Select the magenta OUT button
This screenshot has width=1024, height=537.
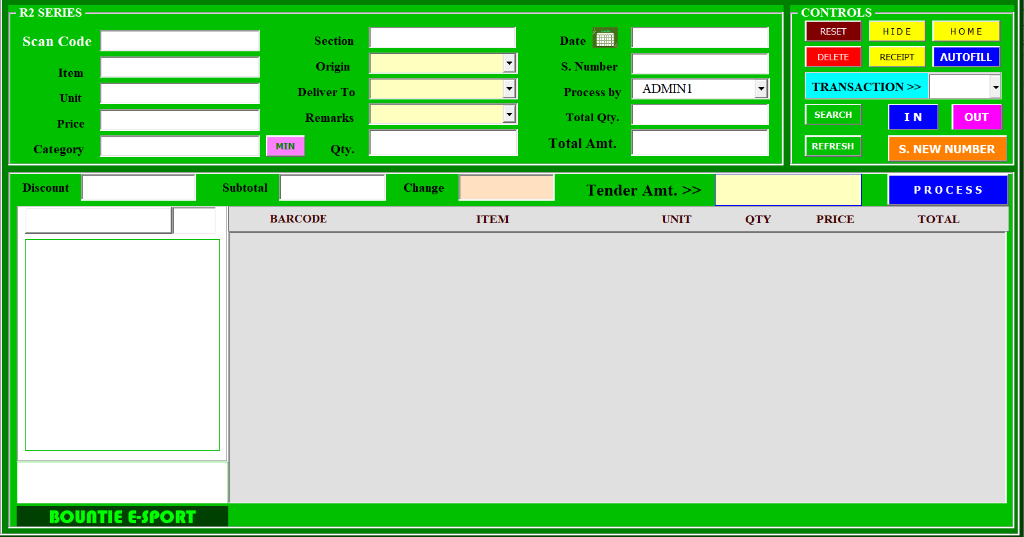(x=976, y=117)
